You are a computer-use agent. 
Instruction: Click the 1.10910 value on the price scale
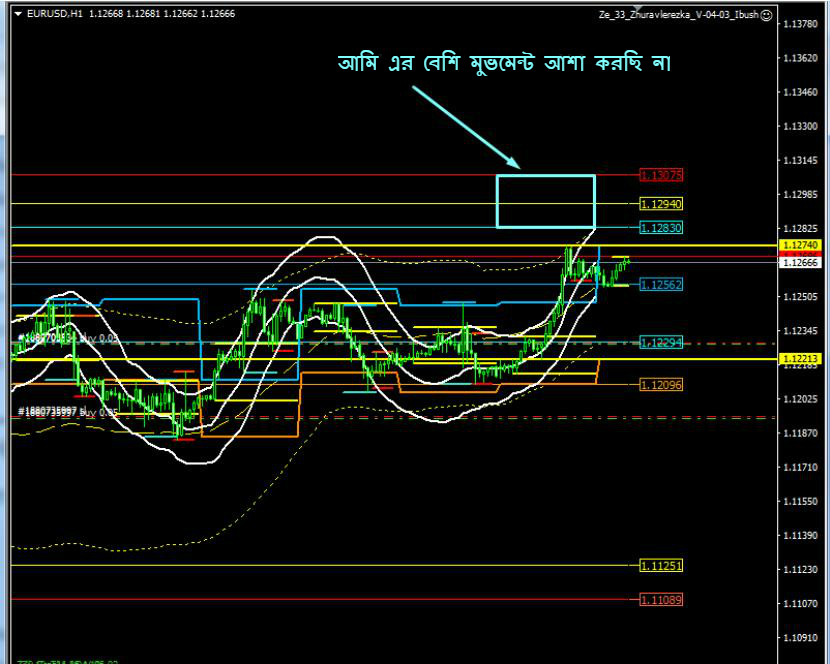(800, 638)
